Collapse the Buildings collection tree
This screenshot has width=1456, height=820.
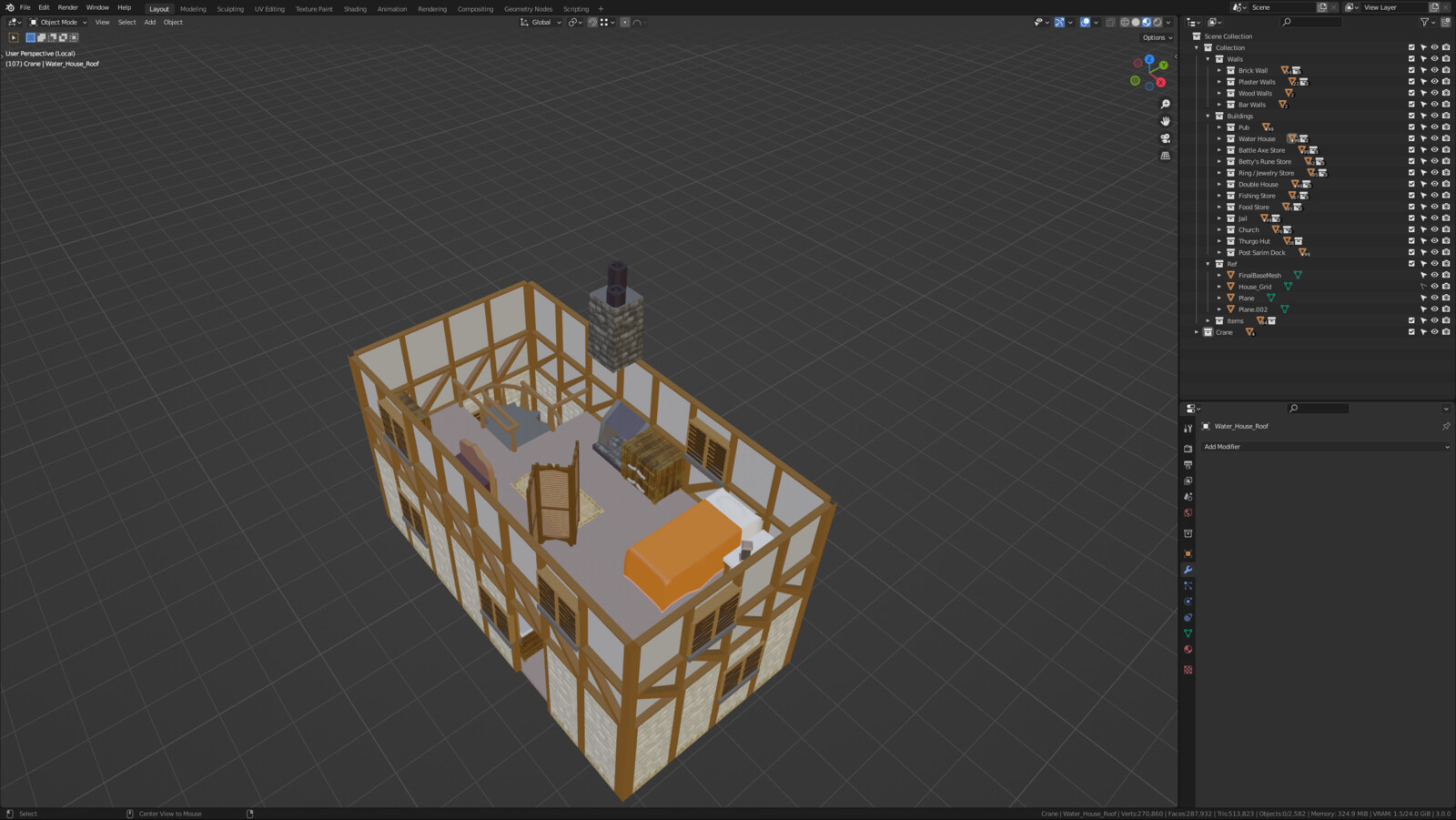tap(1208, 116)
